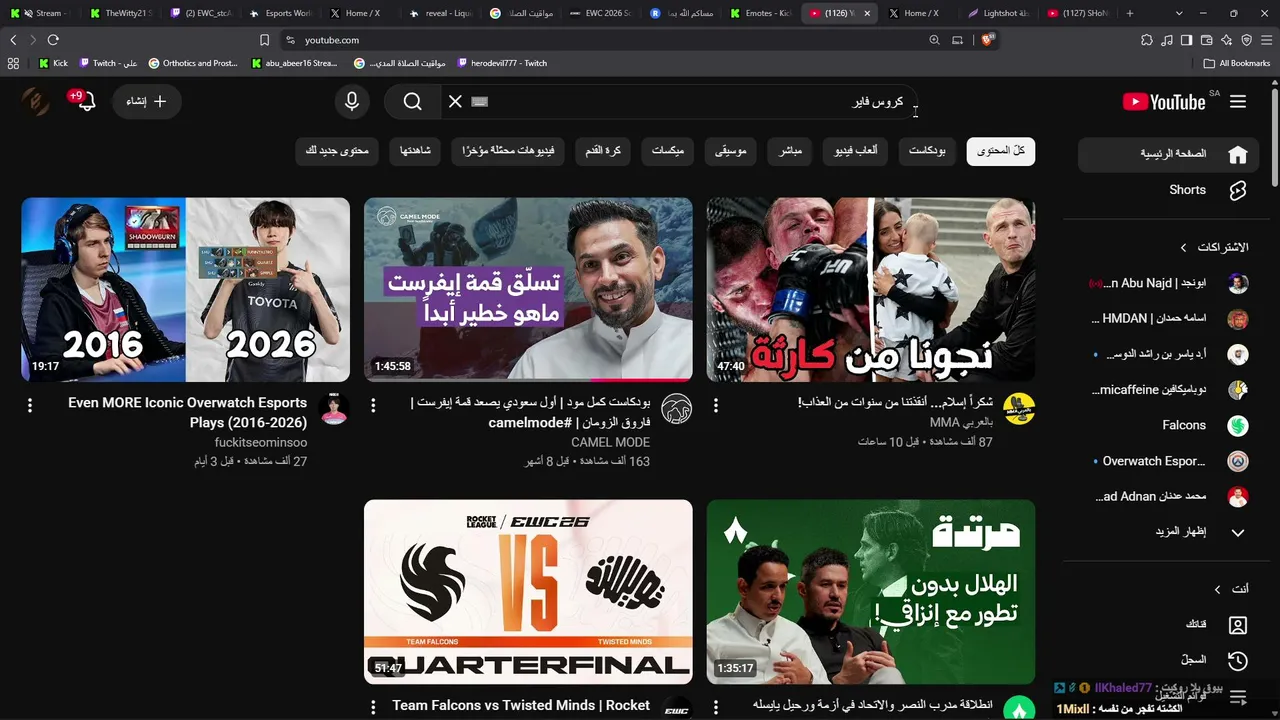This screenshot has height=720, width=1280.
Task: Open the بالعربي MMA channel avatar
Action: (1019, 409)
